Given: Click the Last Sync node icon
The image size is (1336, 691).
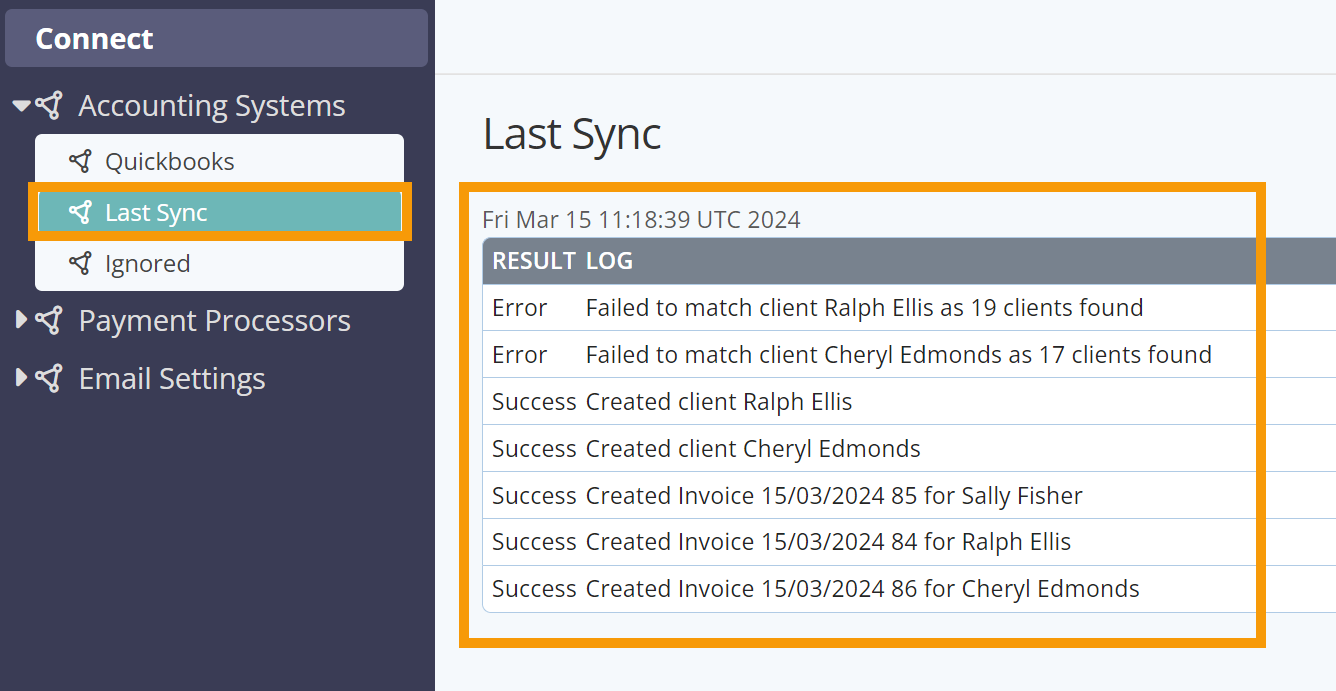Looking at the screenshot, I should coord(80,212).
